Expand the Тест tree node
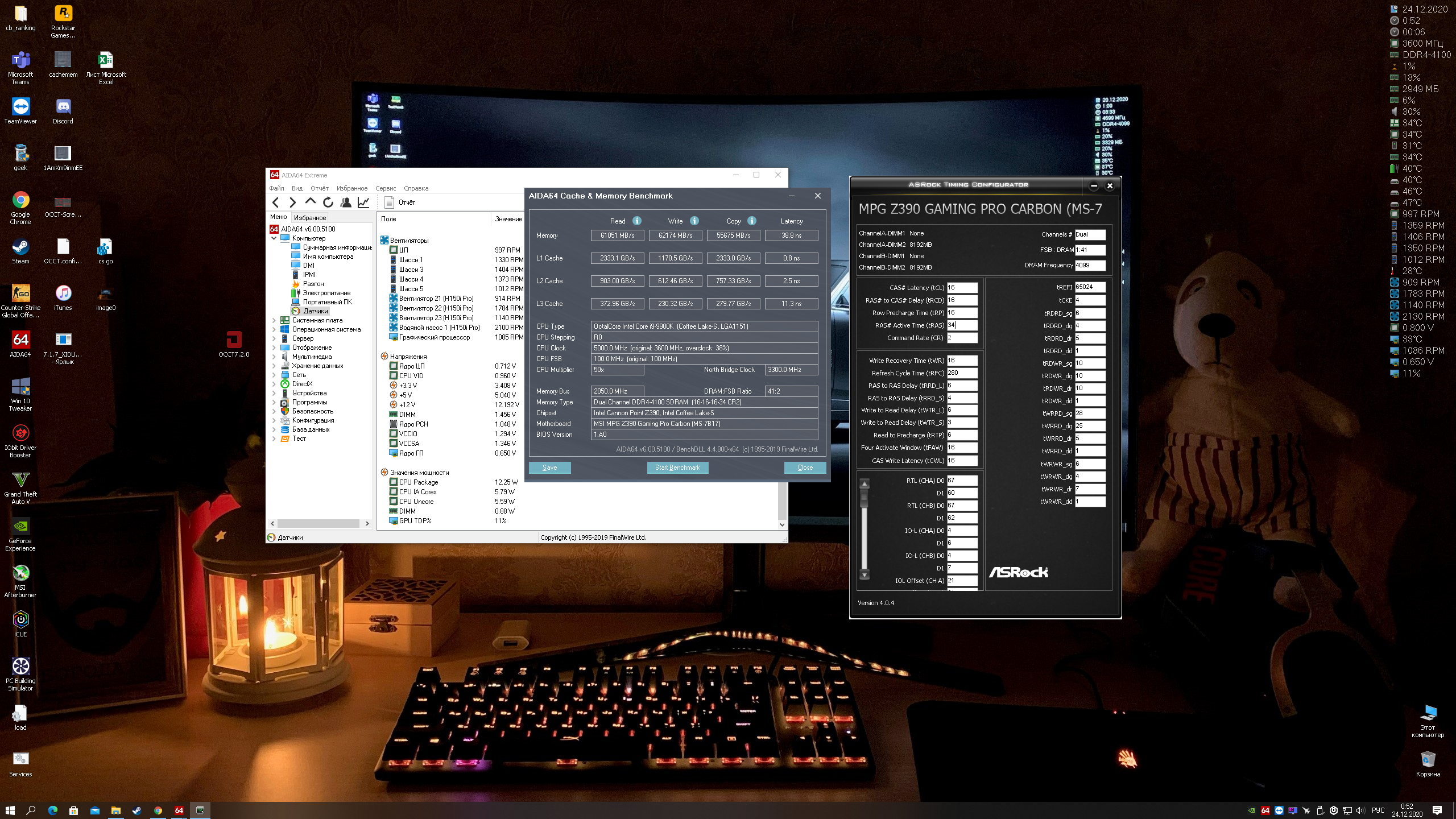The image size is (1456, 819). (x=274, y=439)
